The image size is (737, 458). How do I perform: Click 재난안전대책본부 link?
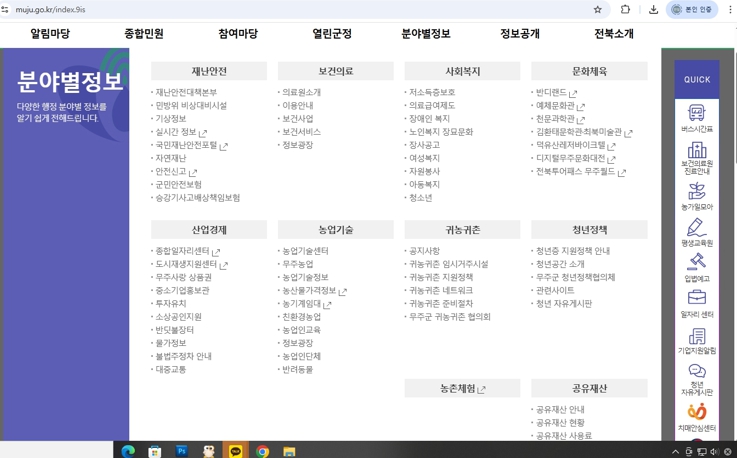(186, 92)
